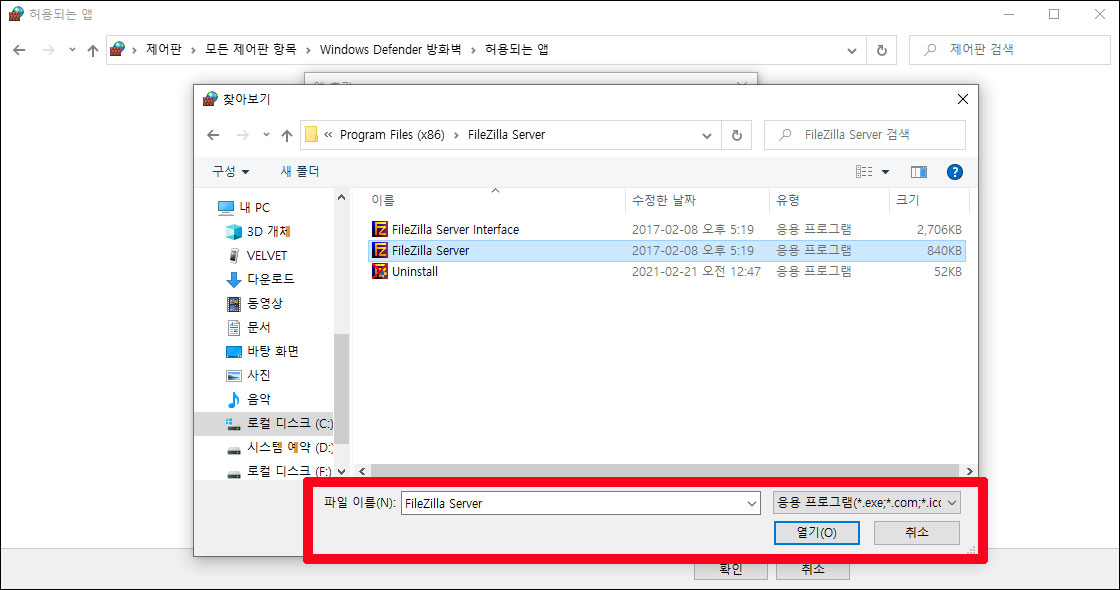
Task: Select FileZilla Server Interface application icon
Action: (380, 229)
